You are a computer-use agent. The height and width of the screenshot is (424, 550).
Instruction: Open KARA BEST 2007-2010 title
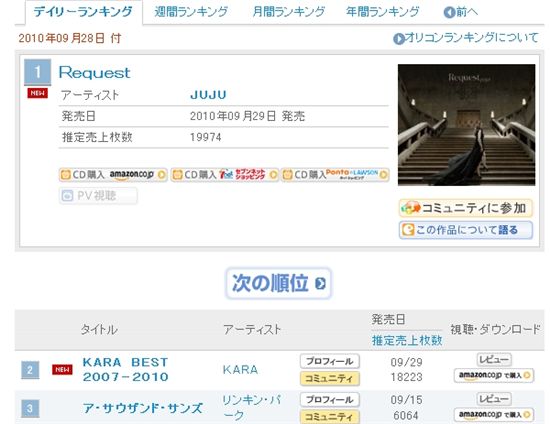coord(126,369)
